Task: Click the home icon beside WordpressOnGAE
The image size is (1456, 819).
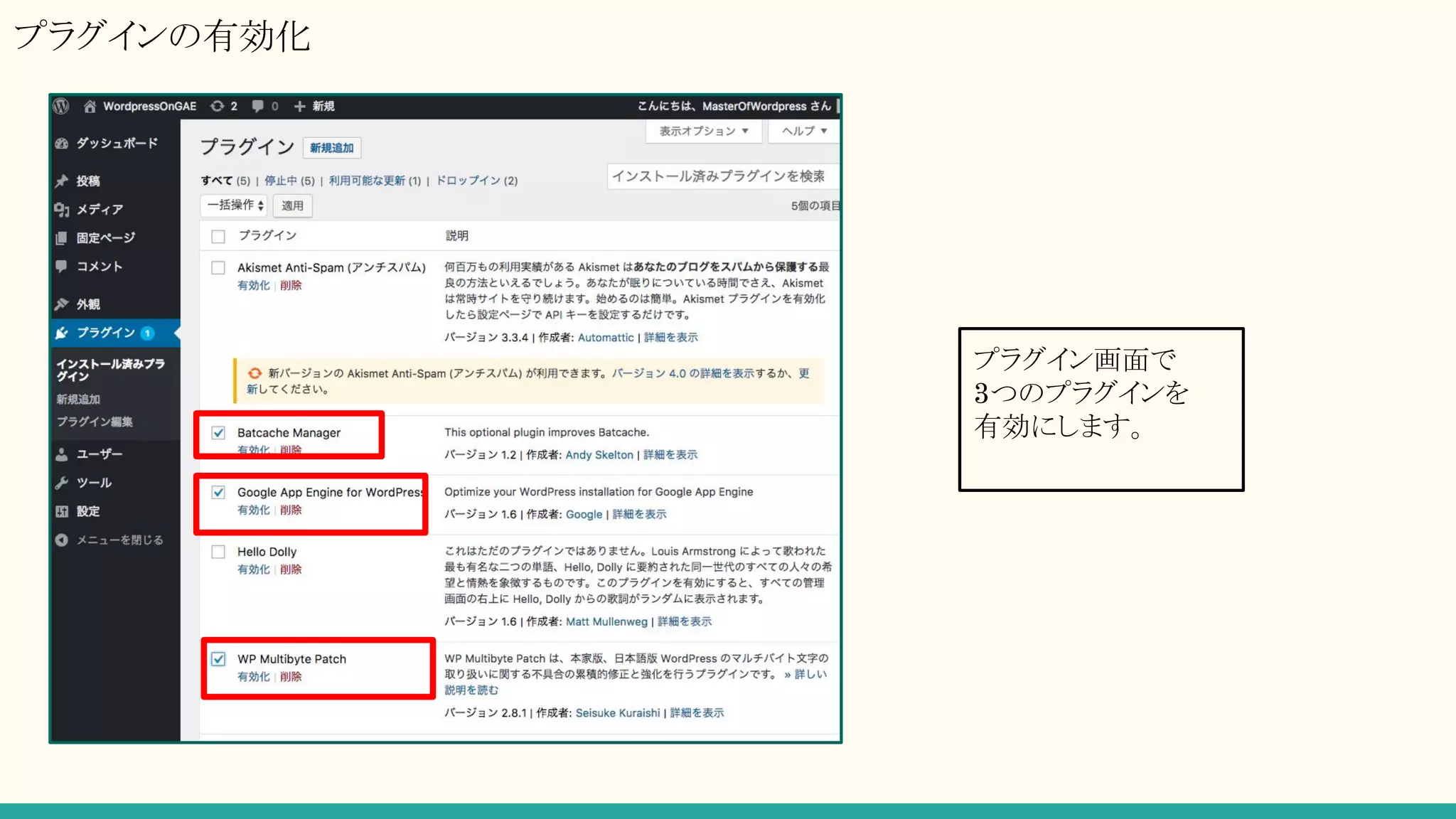Action: [90, 107]
